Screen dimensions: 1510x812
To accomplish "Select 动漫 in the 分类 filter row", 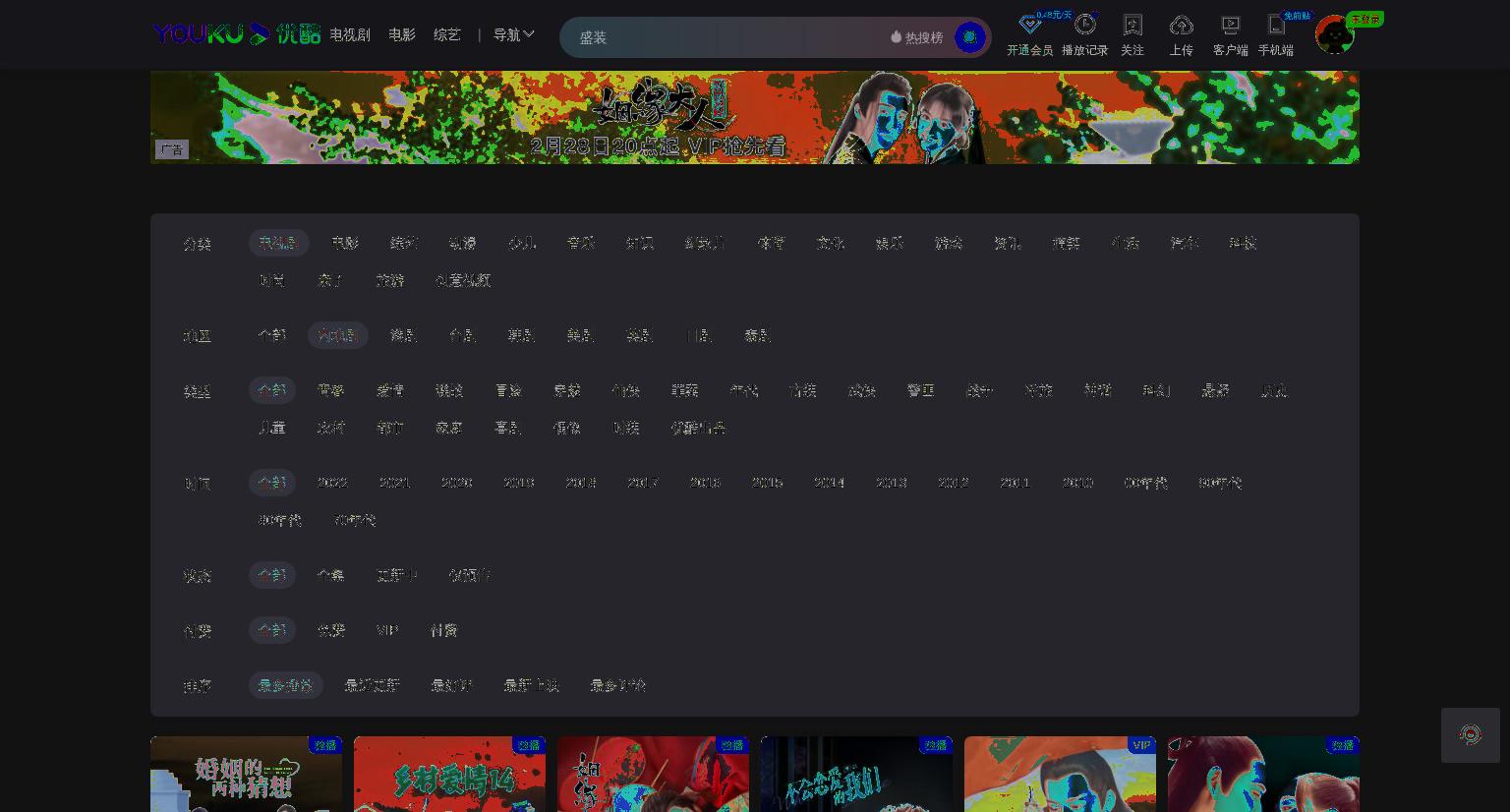I will click(463, 243).
